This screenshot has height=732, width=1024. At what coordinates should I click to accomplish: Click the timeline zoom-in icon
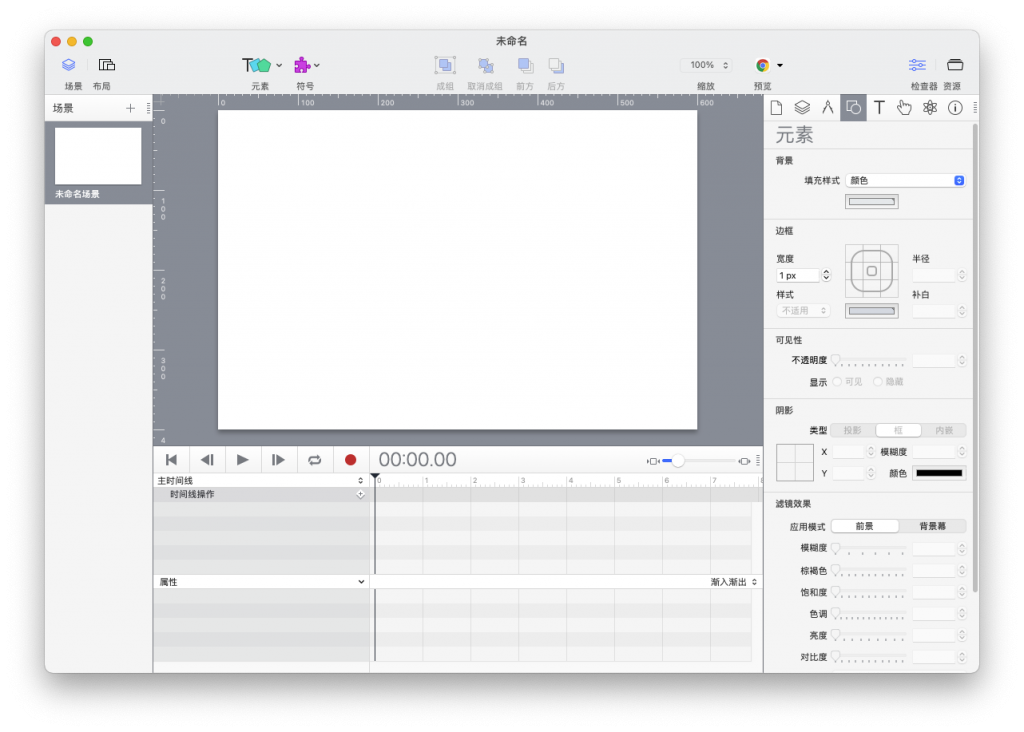[744, 461]
